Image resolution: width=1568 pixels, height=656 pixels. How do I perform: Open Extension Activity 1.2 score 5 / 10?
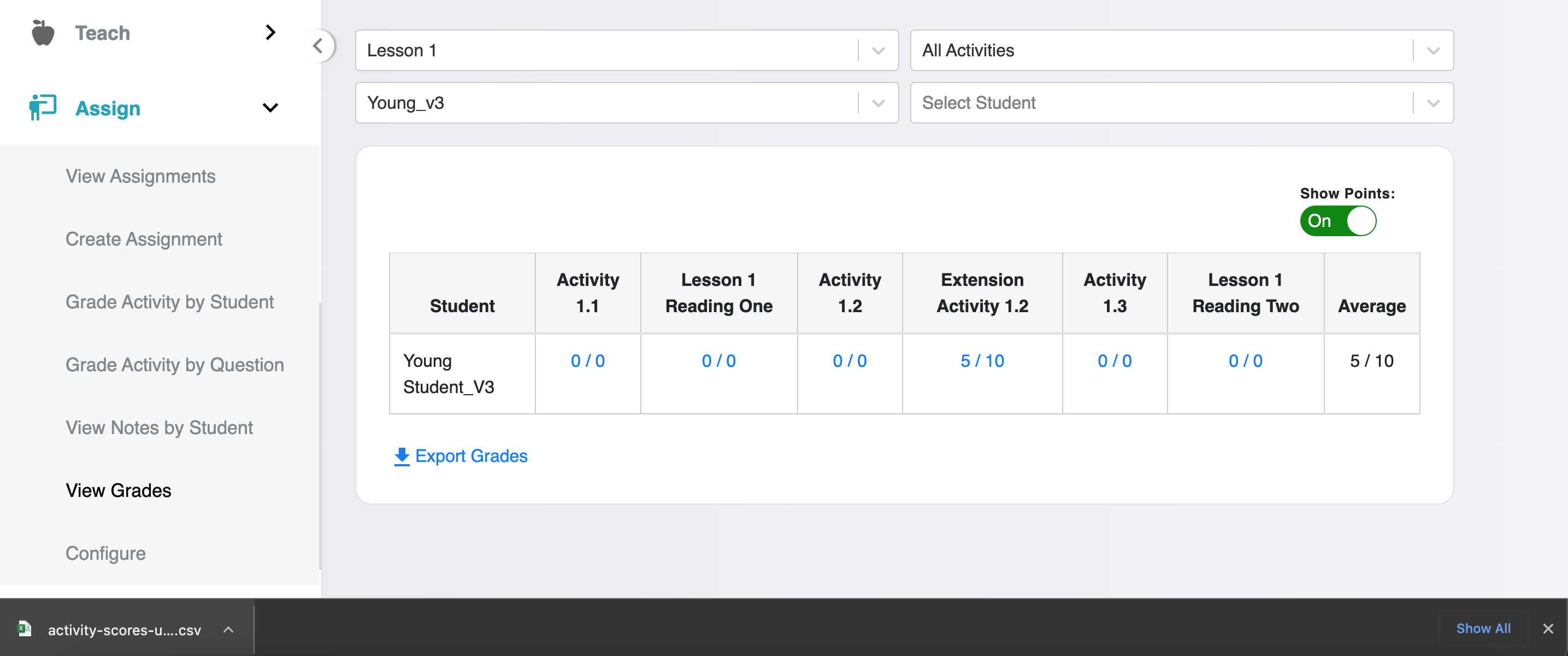pyautogui.click(x=982, y=361)
